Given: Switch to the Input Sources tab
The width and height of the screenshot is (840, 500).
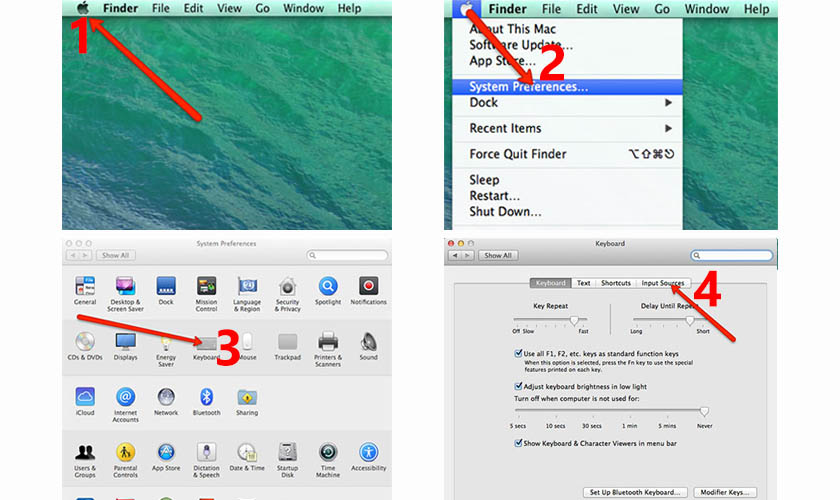Looking at the screenshot, I should click(x=663, y=283).
